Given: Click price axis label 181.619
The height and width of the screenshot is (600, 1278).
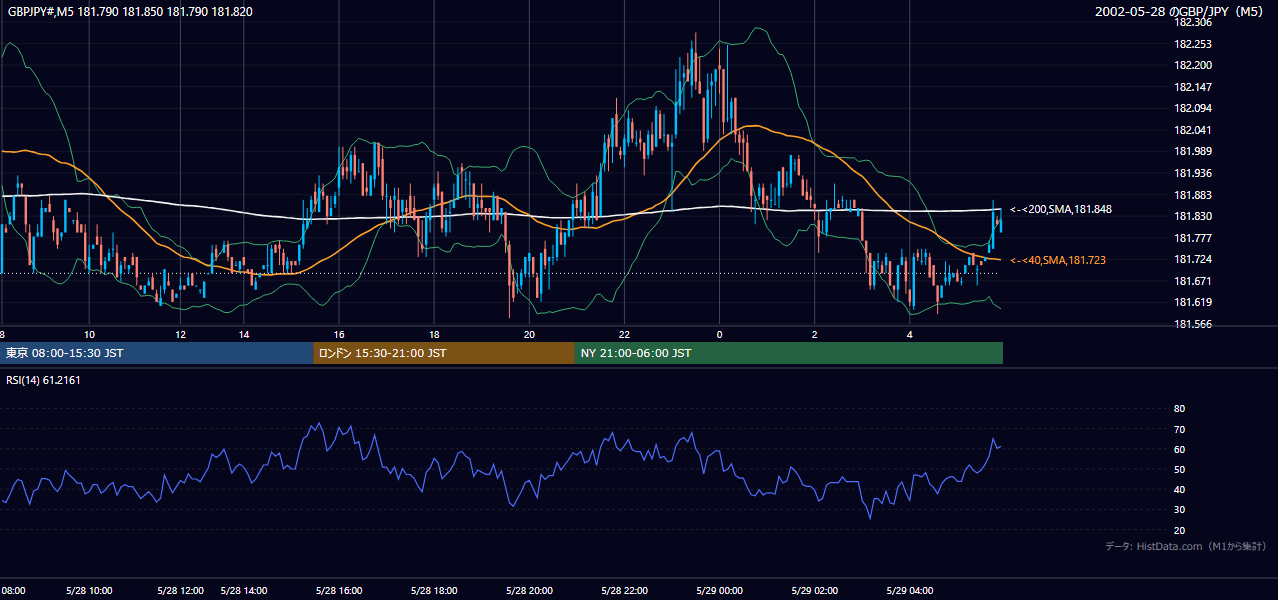Looking at the screenshot, I should pos(1192,302).
